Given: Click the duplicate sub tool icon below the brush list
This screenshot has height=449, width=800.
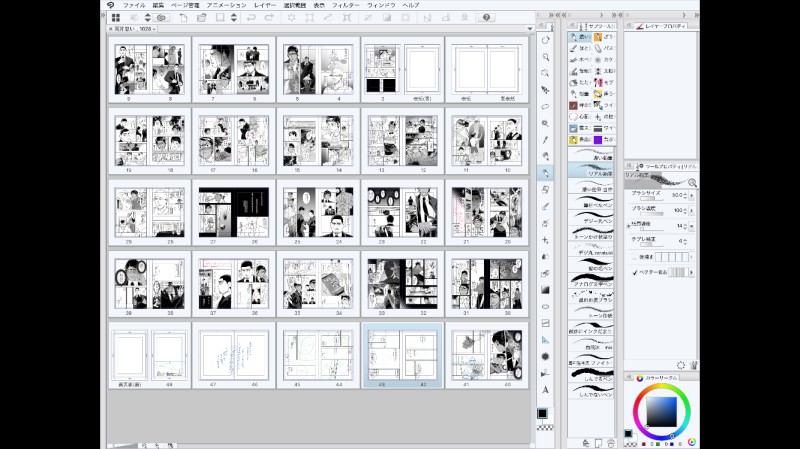Looking at the screenshot, I should click(598, 443).
